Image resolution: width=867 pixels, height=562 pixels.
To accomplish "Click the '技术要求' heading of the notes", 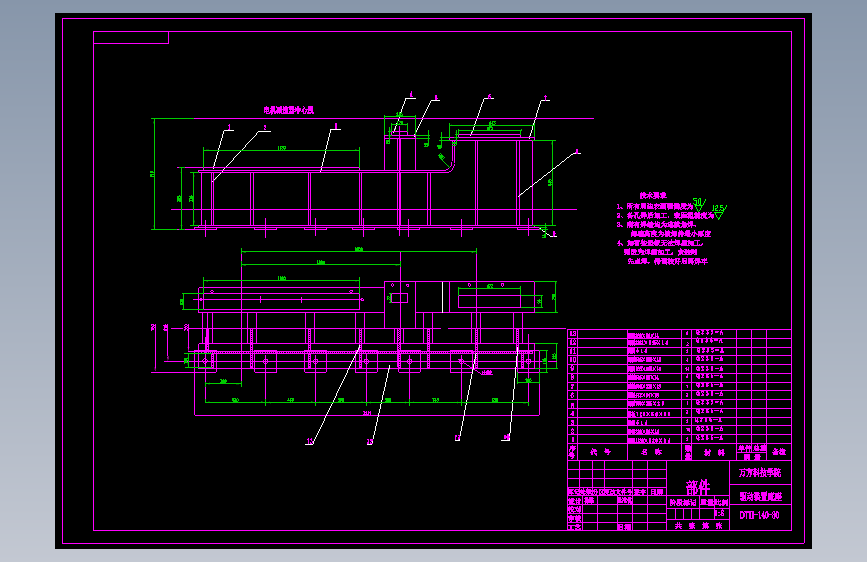I will pos(653,195).
